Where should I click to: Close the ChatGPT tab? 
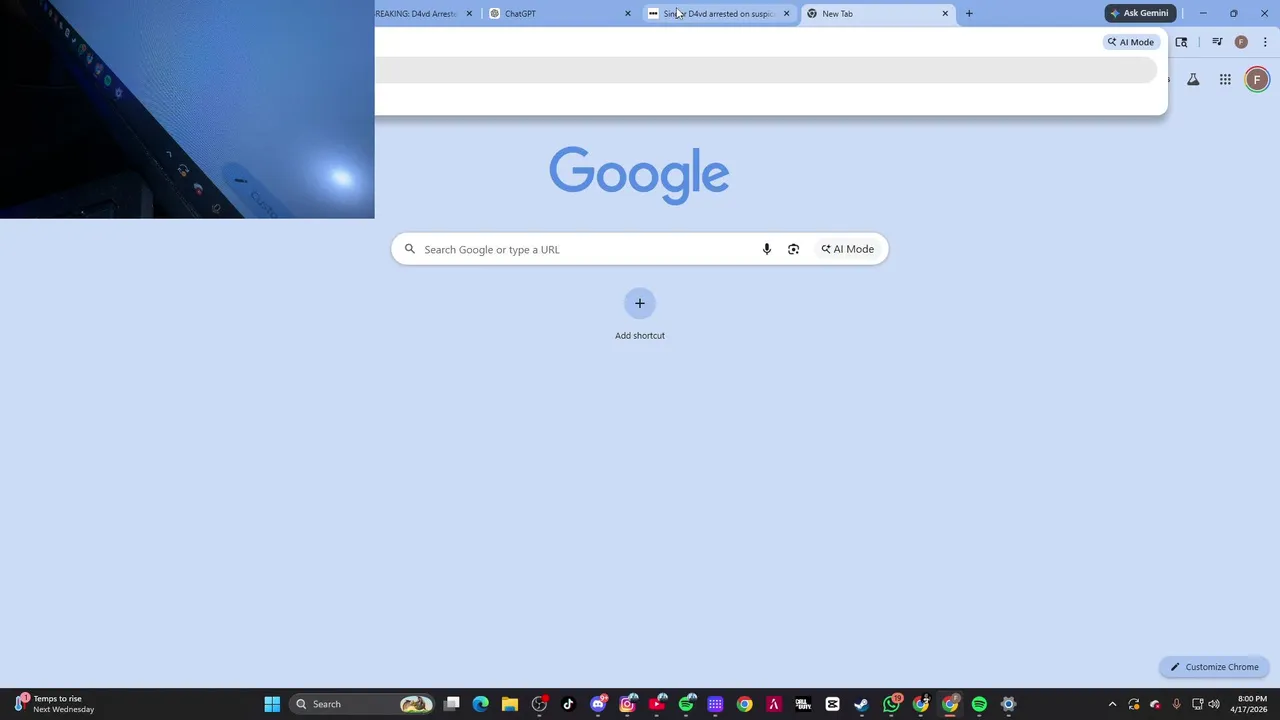pos(628,14)
